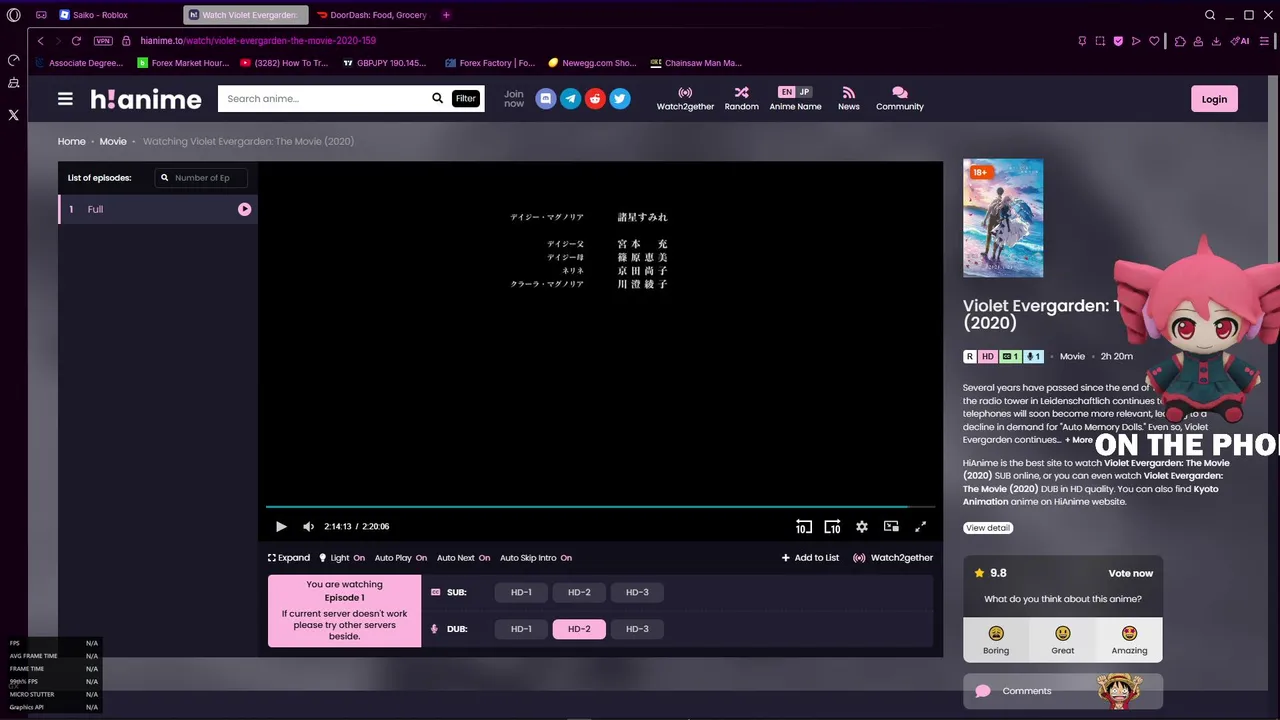The width and height of the screenshot is (1280, 720).
Task: Open the hamburger site menu
Action: click(65, 99)
